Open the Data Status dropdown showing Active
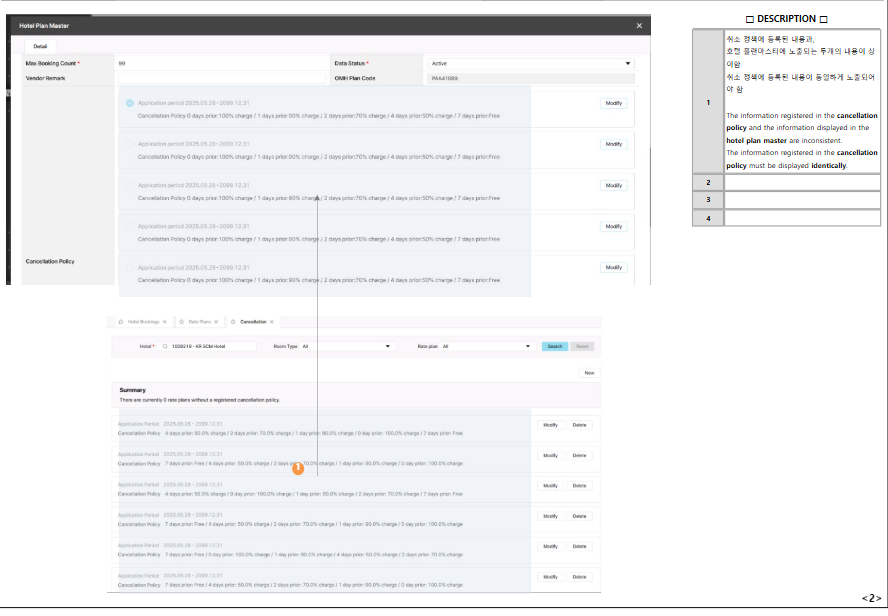The image size is (888, 616). point(529,63)
